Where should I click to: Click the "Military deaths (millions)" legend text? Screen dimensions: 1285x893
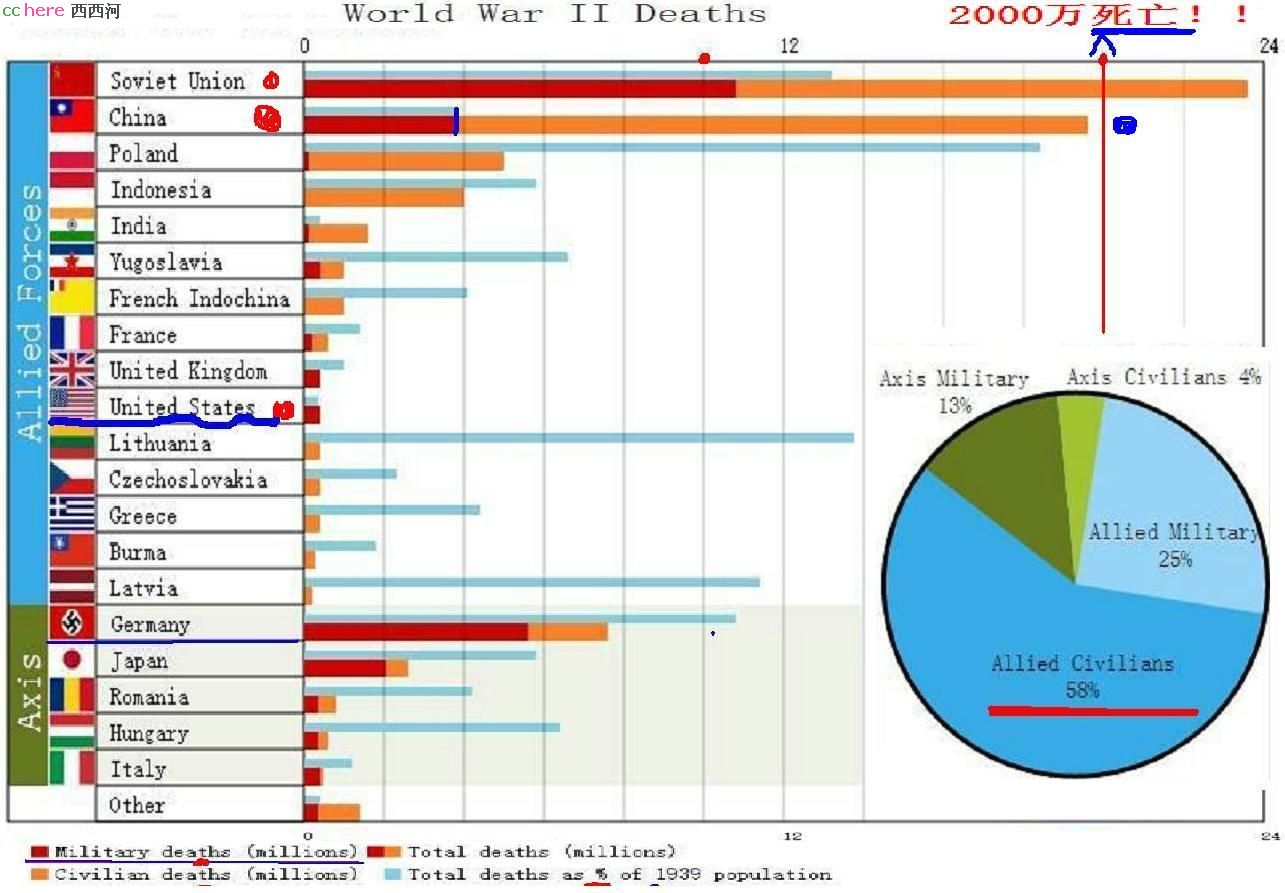tap(205, 852)
